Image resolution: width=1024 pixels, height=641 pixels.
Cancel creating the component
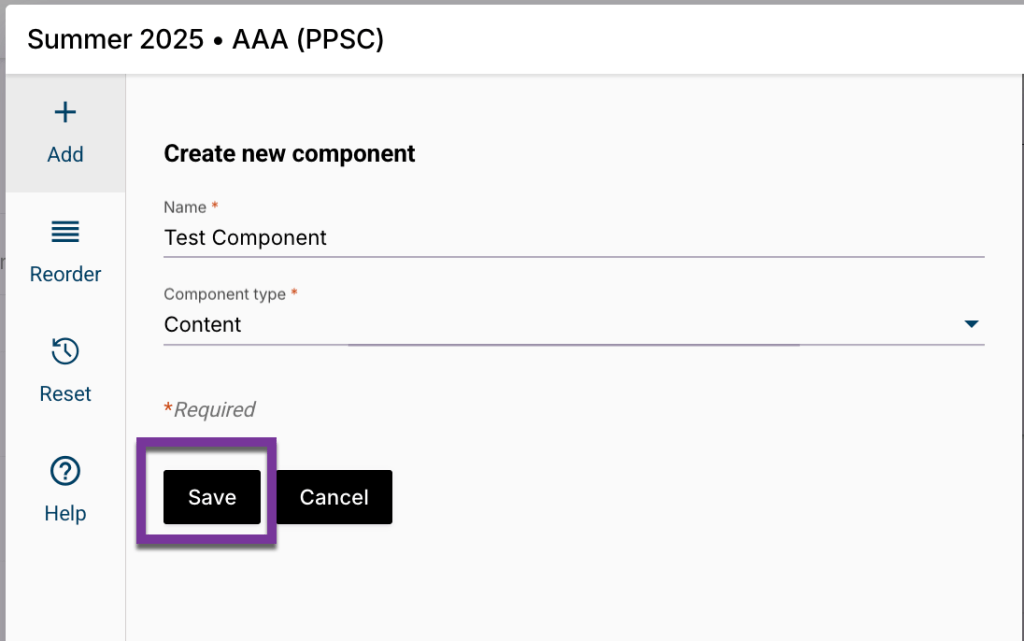(x=334, y=497)
